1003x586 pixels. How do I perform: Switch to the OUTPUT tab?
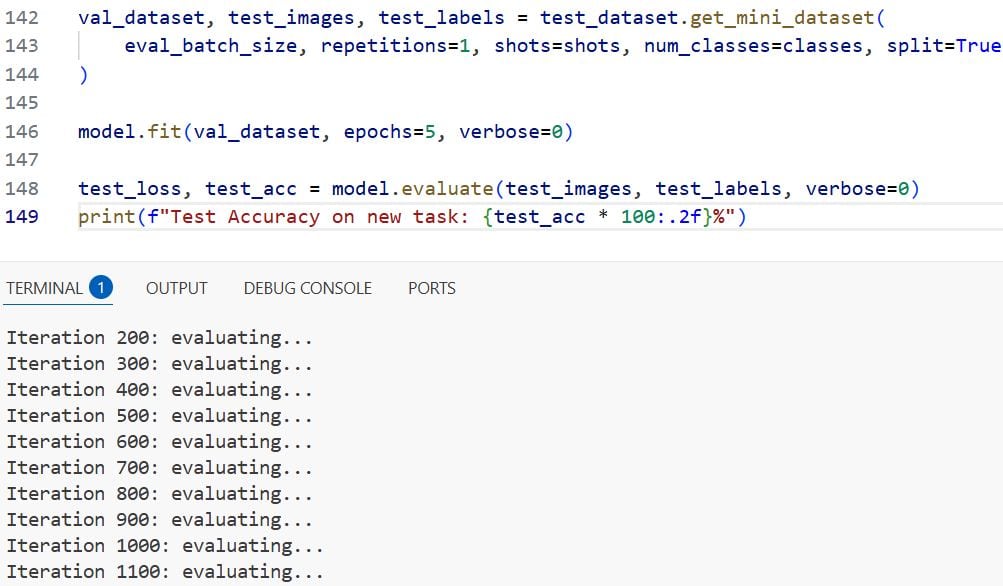click(176, 287)
